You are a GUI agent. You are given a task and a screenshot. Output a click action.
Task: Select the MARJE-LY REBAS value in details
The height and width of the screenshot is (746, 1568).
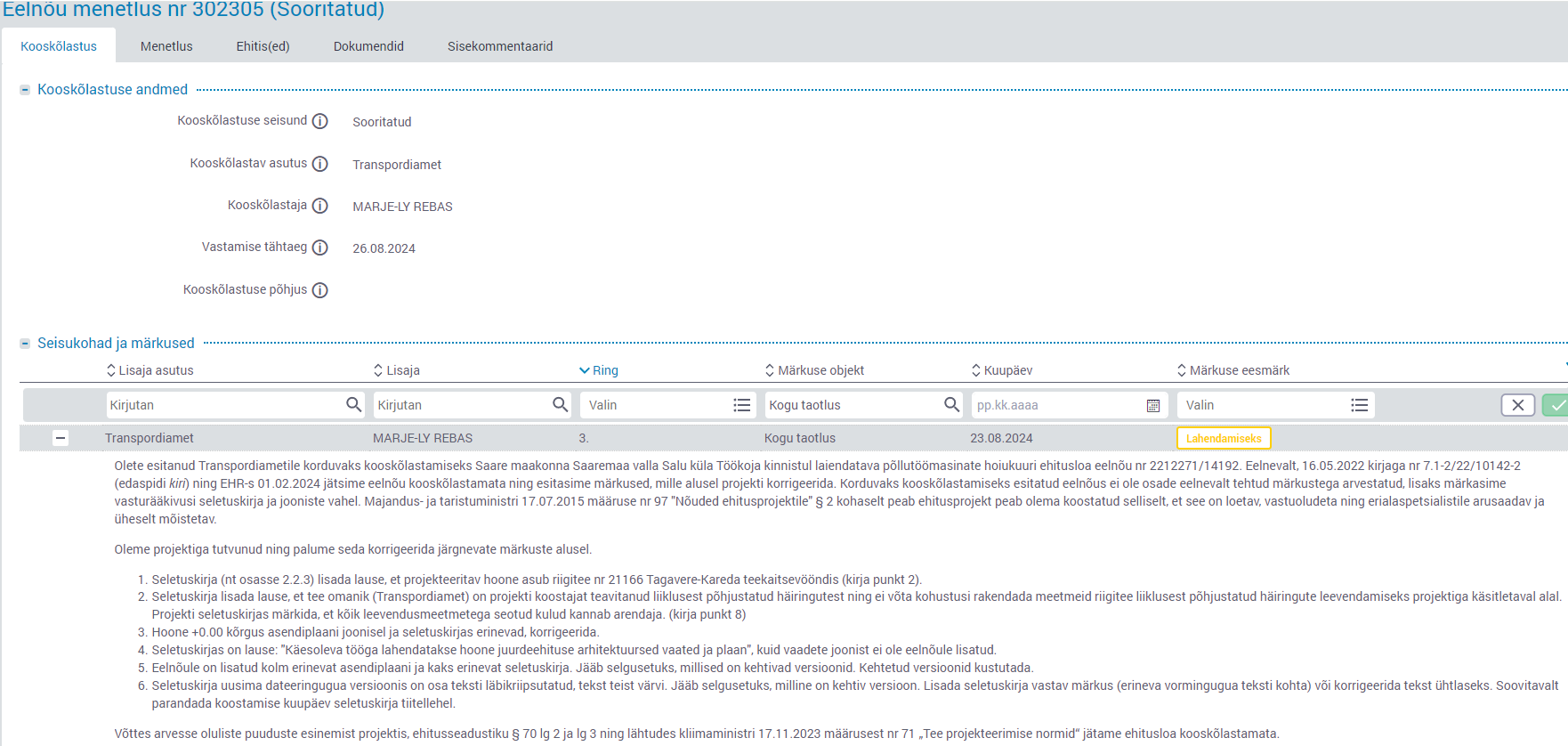(402, 207)
